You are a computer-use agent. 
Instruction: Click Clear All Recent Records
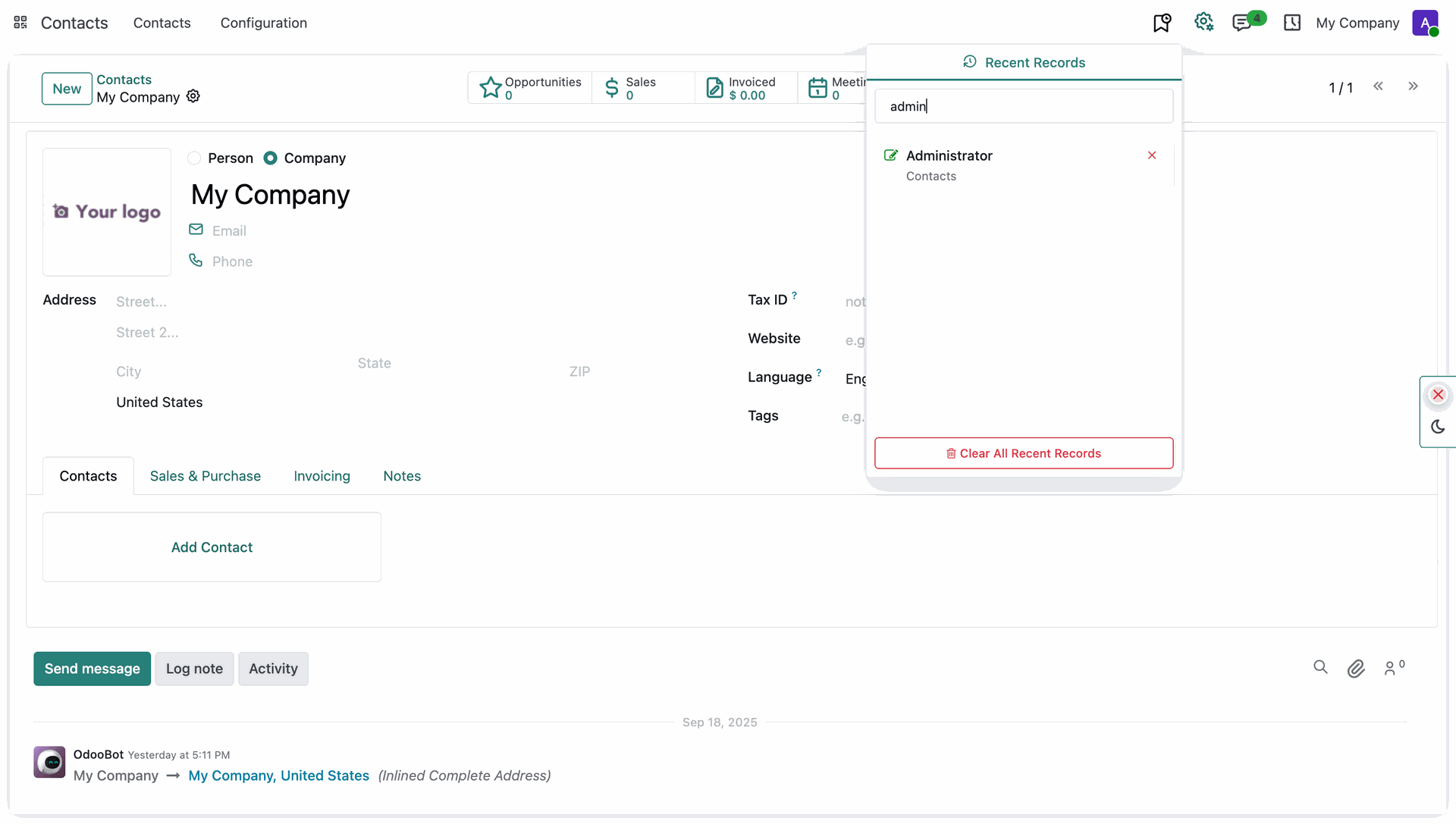(1023, 453)
